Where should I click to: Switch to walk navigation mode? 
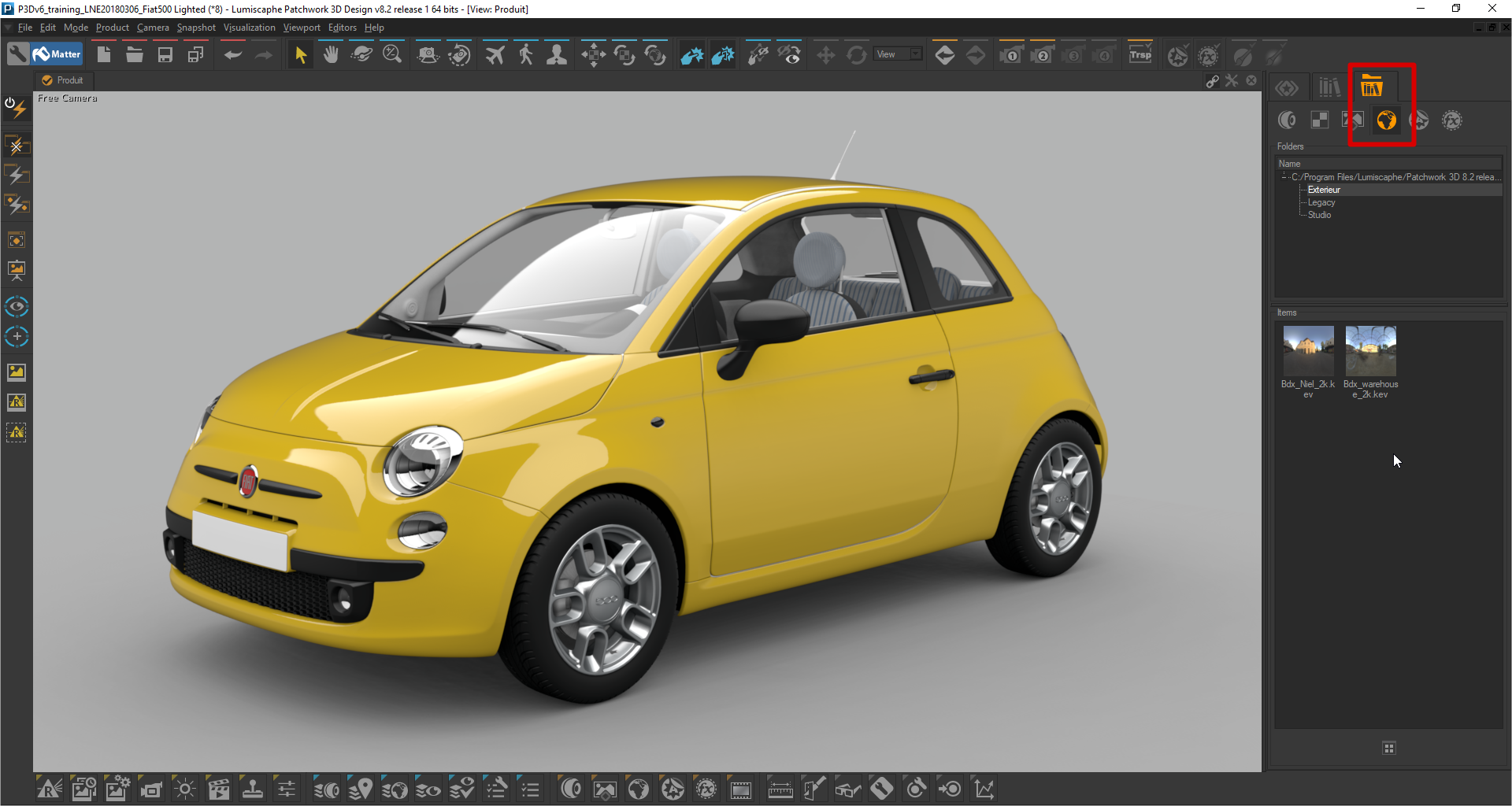tap(526, 55)
